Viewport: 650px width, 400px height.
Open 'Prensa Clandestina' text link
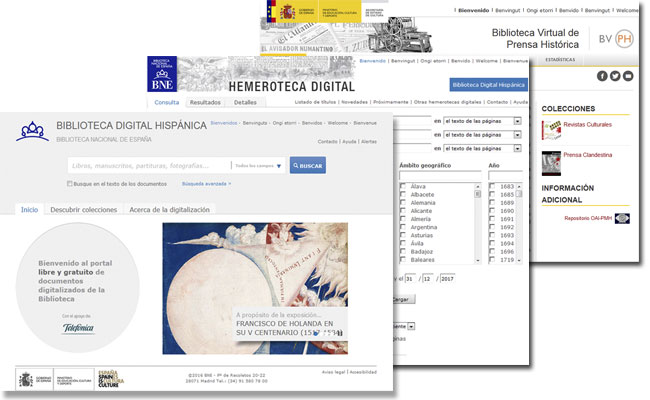[x=587, y=155]
